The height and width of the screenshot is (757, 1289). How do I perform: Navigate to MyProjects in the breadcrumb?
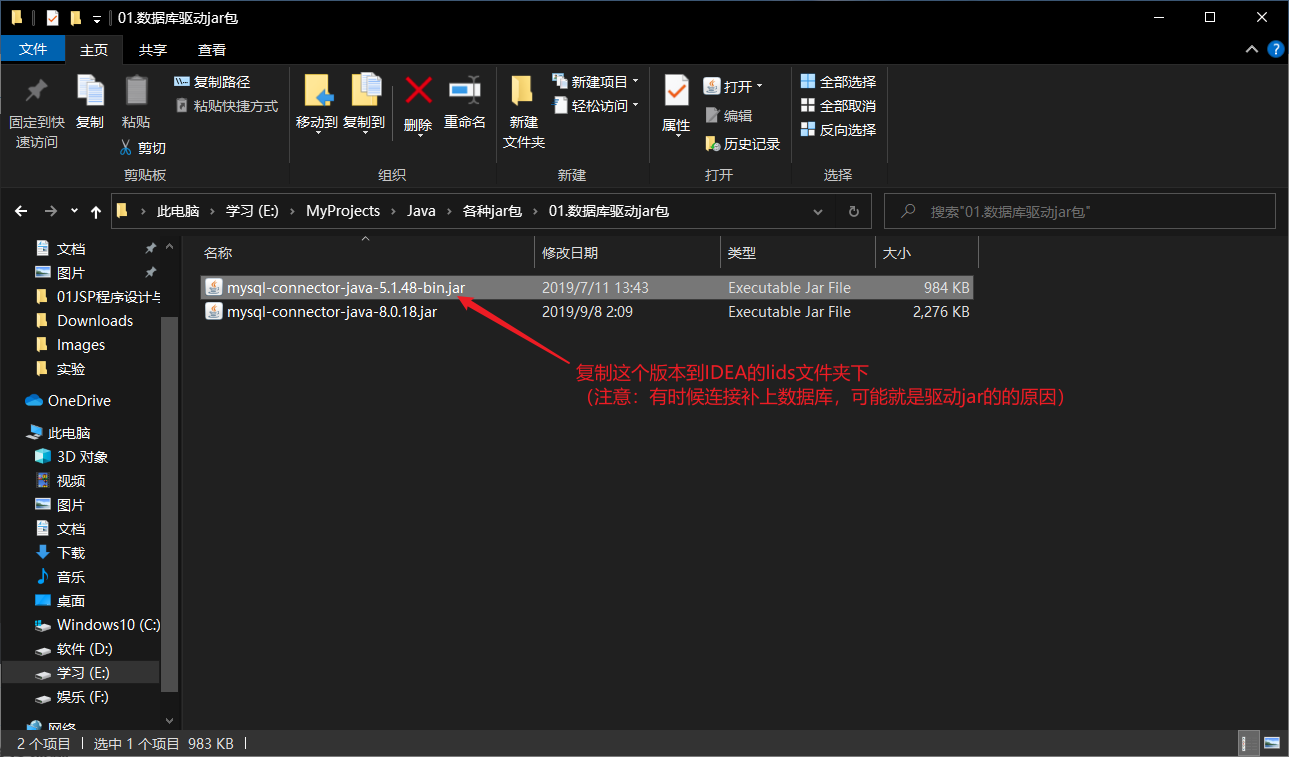point(342,211)
